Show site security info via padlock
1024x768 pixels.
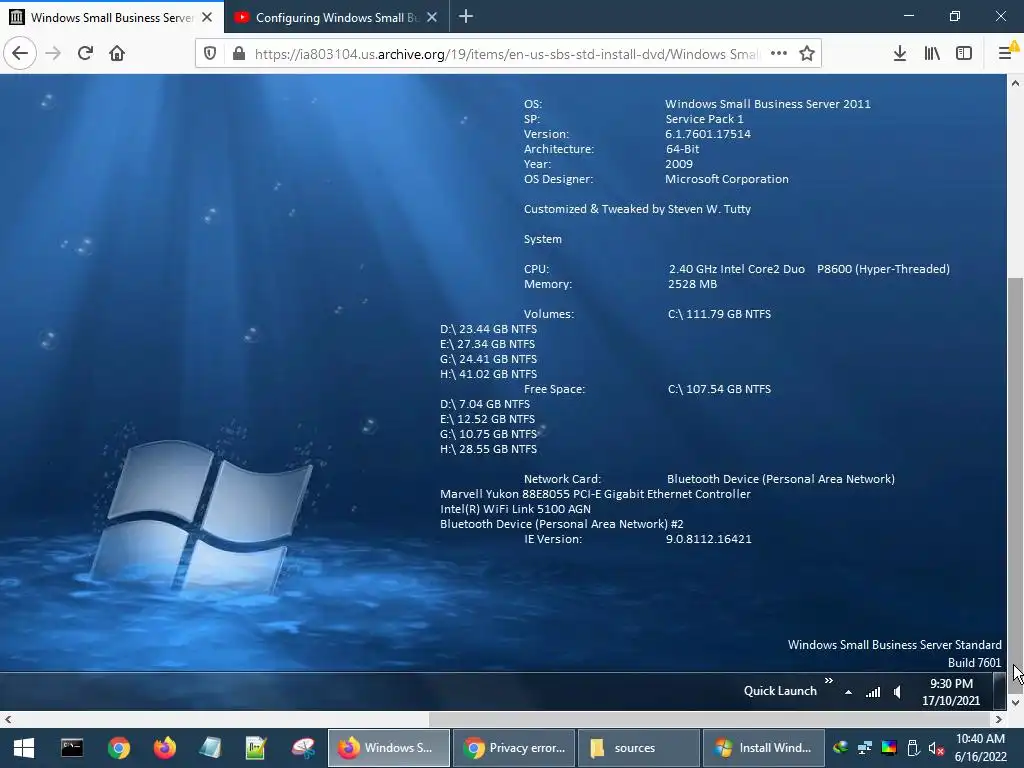point(239,54)
